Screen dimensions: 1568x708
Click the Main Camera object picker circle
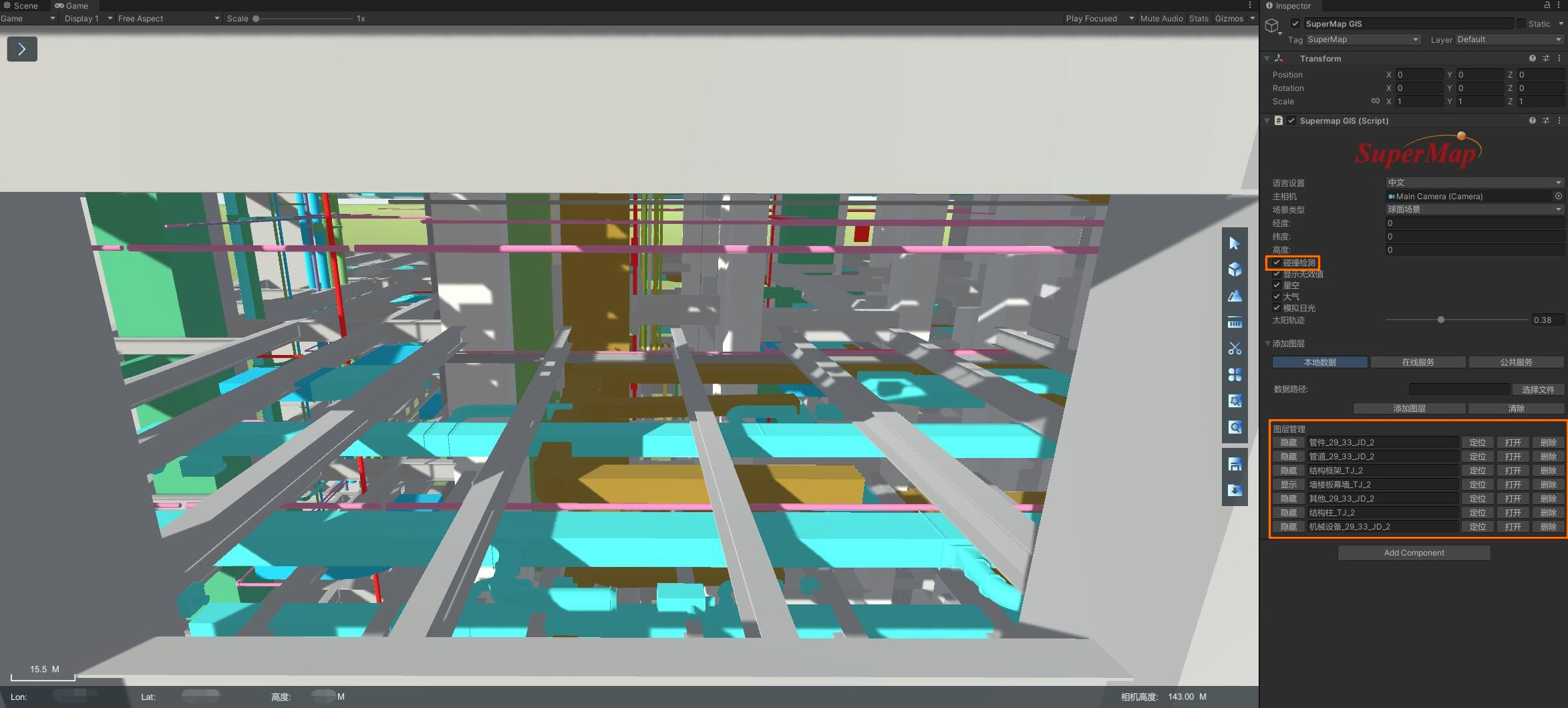point(1558,197)
